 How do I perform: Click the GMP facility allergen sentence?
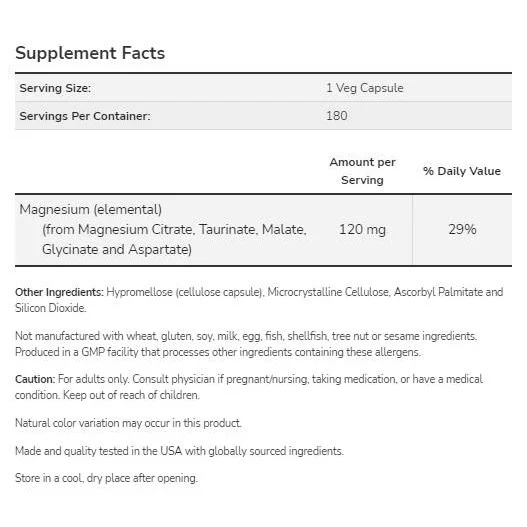[x=218, y=352]
